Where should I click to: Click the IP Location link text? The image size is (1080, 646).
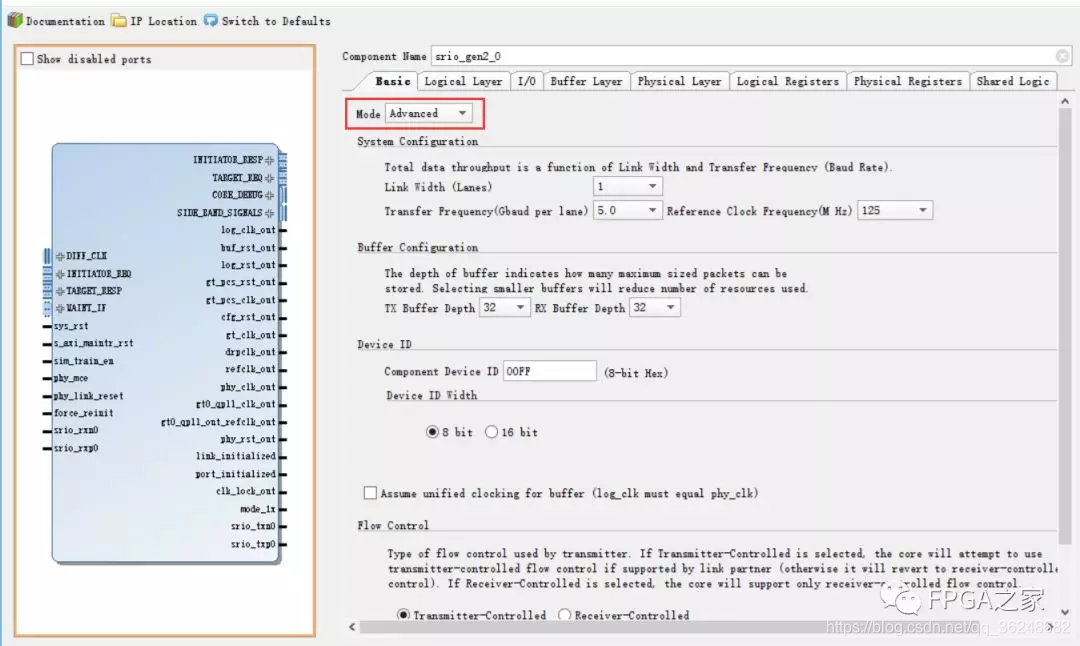(163, 21)
